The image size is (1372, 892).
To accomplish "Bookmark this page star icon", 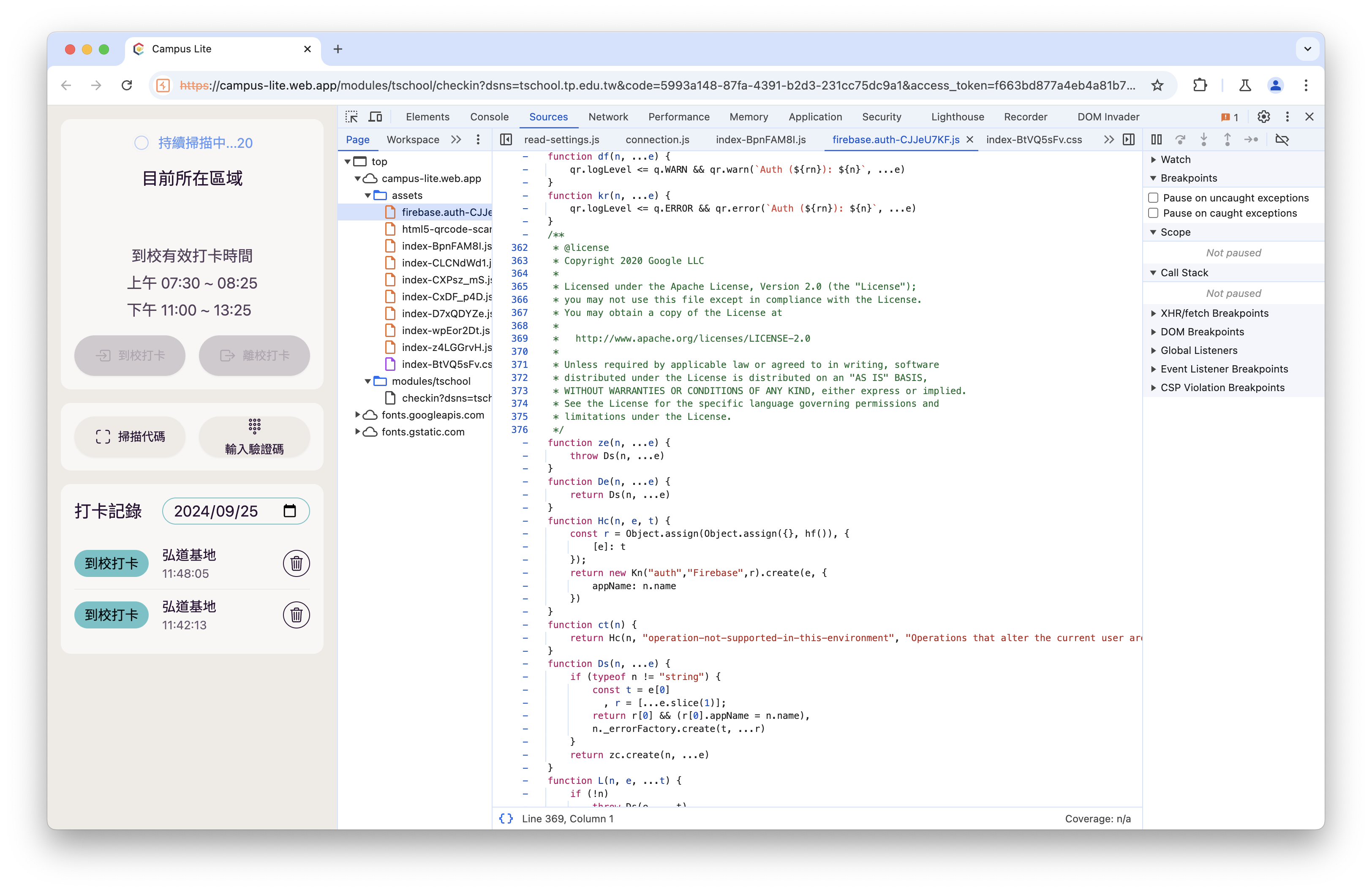I will 1157,85.
